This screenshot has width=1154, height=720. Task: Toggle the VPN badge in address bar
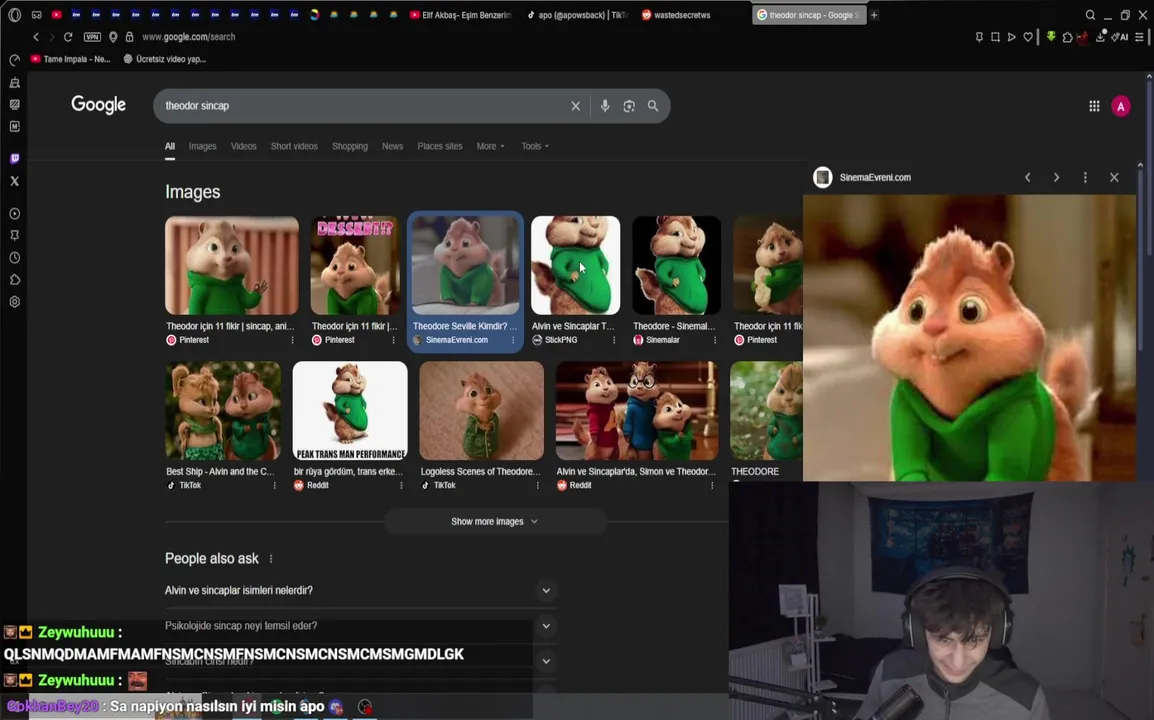[x=92, y=37]
